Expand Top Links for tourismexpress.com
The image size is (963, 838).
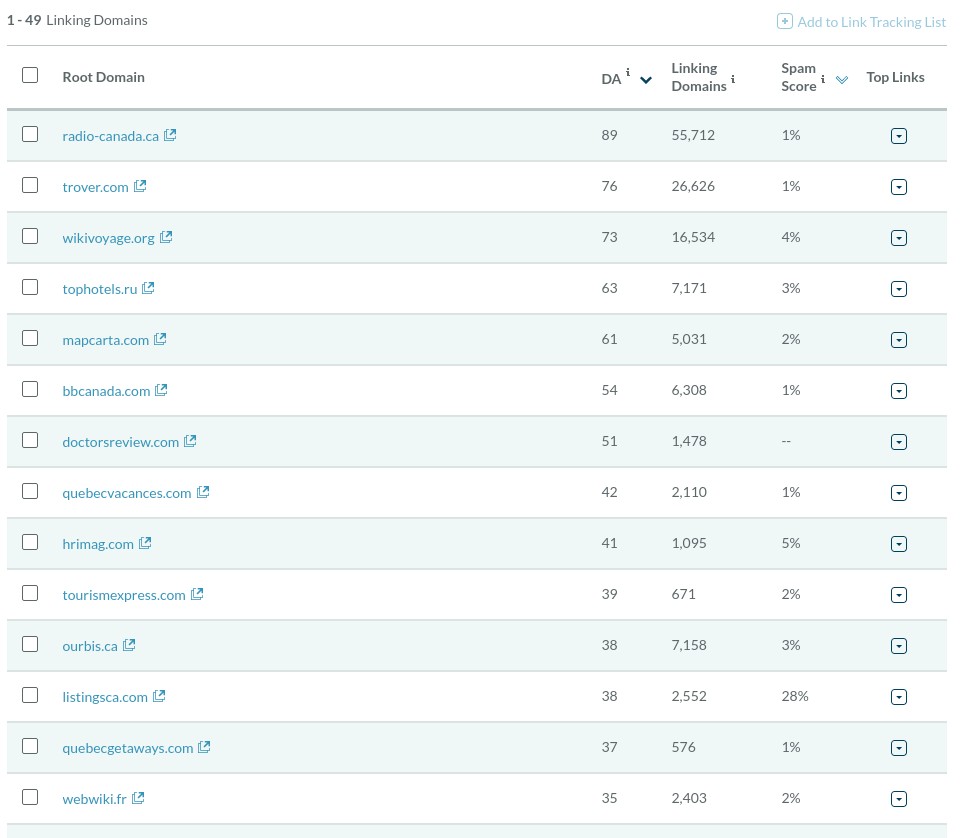click(x=899, y=595)
